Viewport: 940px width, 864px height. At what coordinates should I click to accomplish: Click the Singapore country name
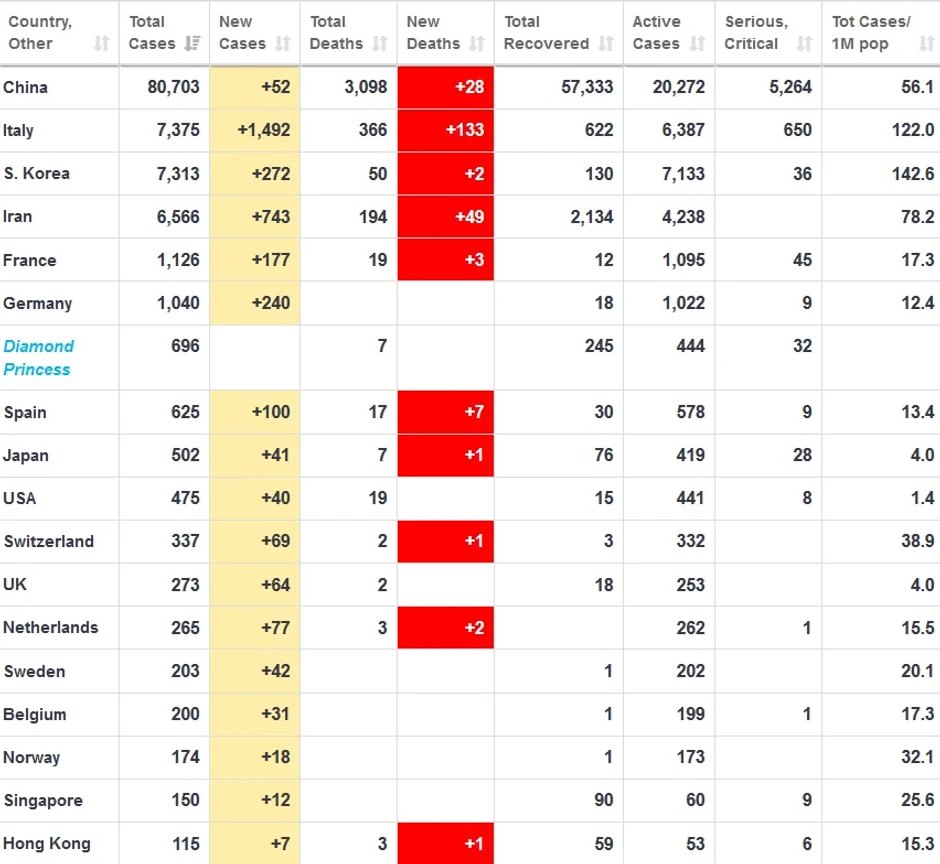pos(43,801)
